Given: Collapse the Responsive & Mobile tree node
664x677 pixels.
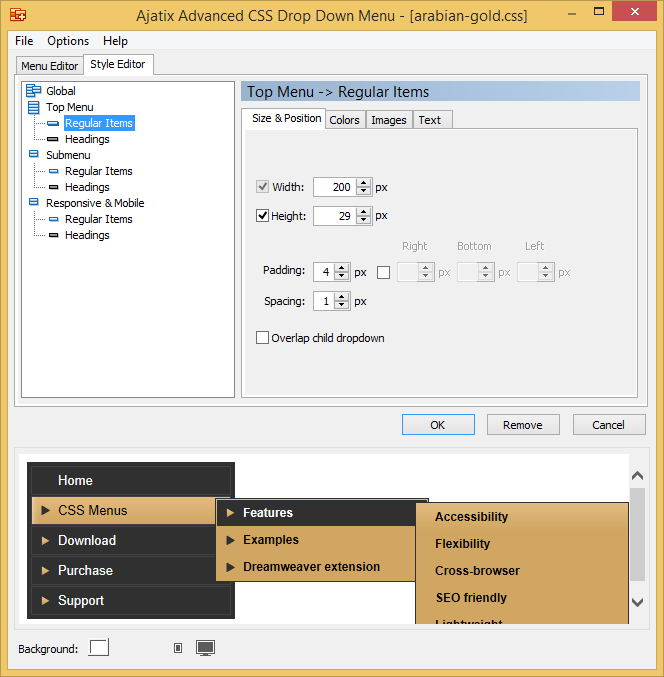Looking at the screenshot, I should [34, 202].
